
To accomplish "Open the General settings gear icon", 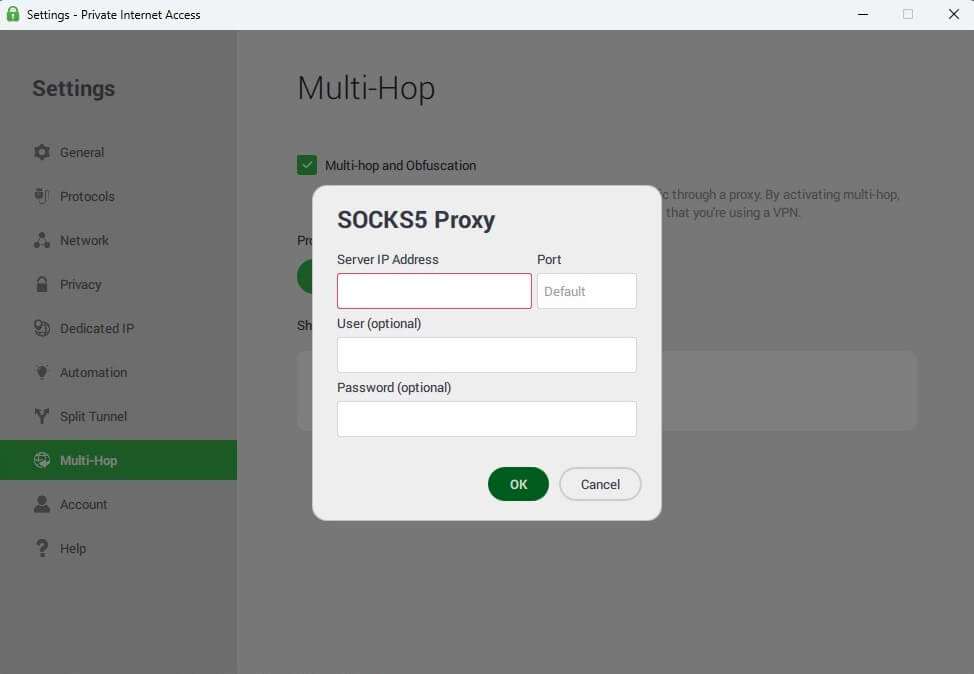I will tap(41, 152).
